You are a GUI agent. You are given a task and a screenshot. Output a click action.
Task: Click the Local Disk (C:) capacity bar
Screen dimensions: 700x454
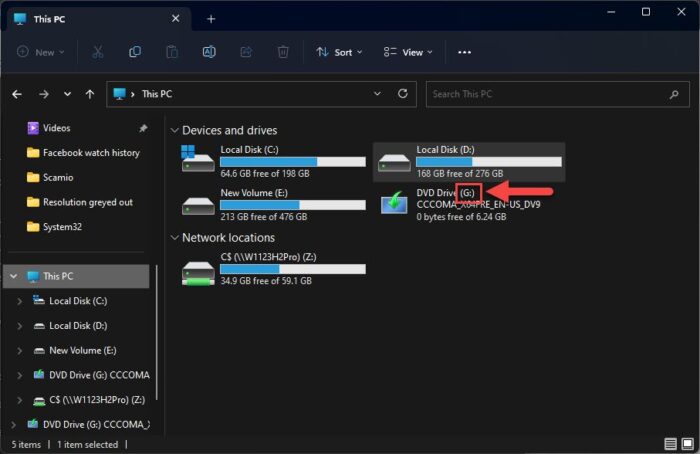pyautogui.click(x=292, y=161)
